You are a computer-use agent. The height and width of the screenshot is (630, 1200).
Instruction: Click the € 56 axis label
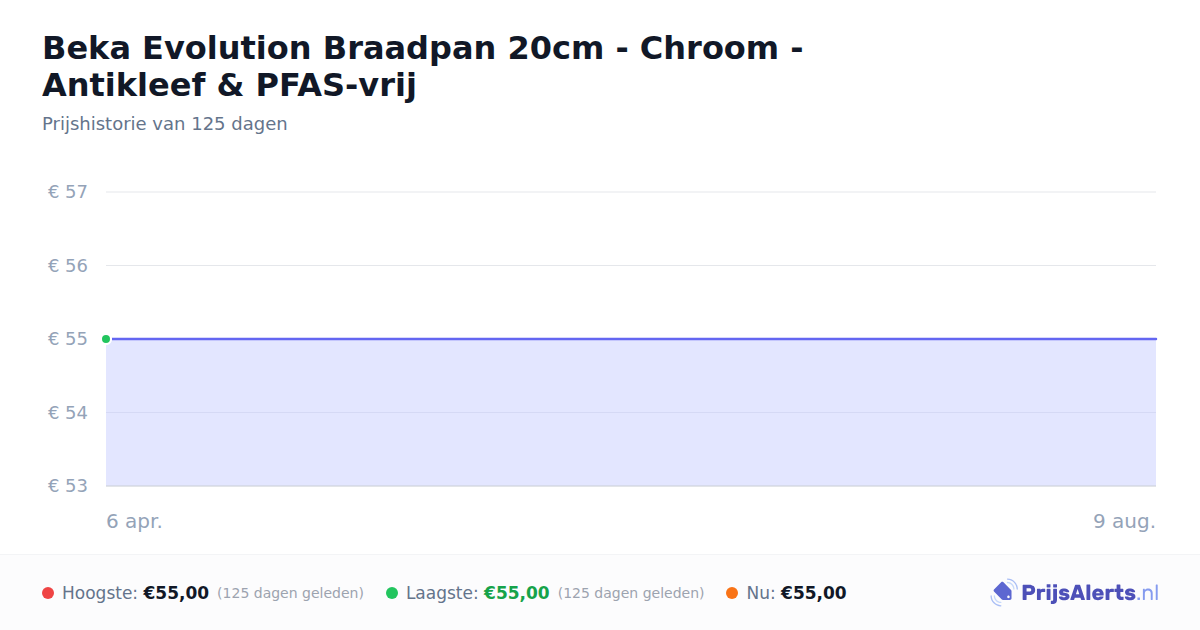pos(68,266)
